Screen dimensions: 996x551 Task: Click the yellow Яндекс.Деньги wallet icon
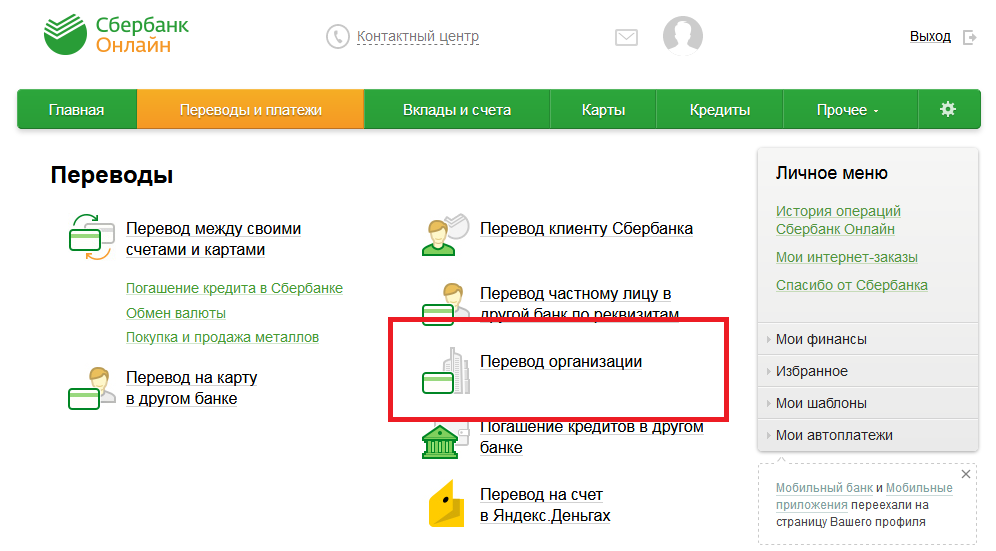447,503
